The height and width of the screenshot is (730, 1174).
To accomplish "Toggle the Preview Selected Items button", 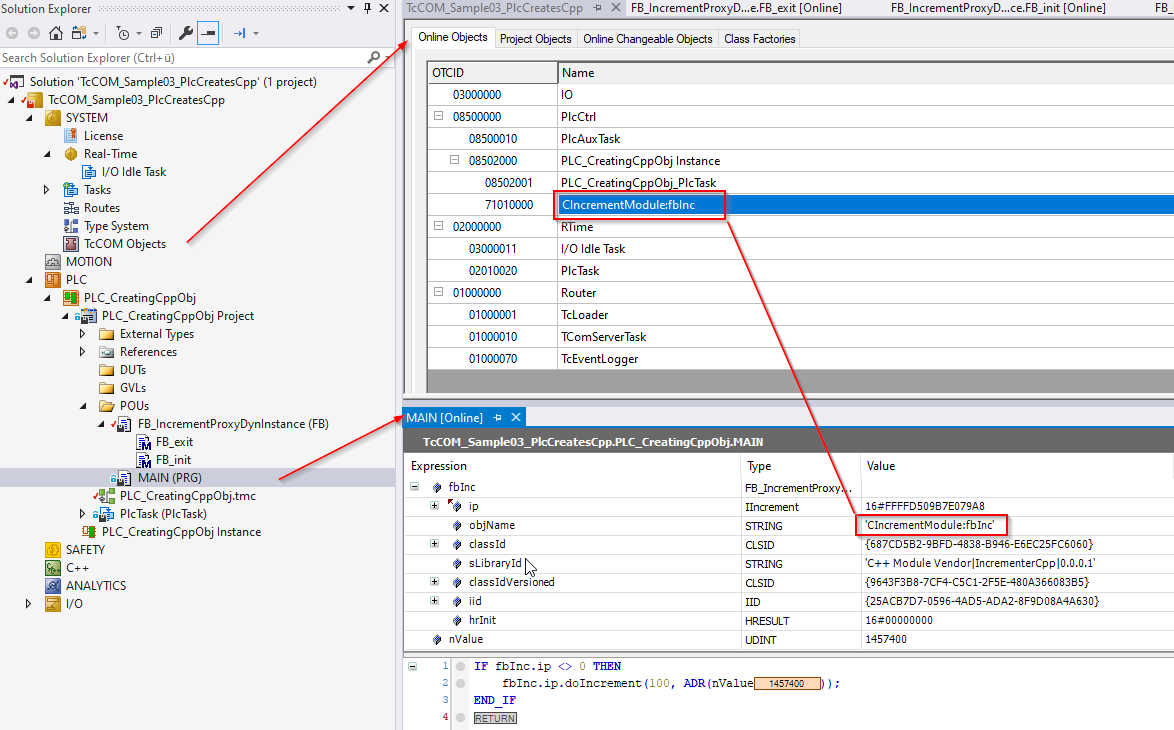I will click(208, 33).
